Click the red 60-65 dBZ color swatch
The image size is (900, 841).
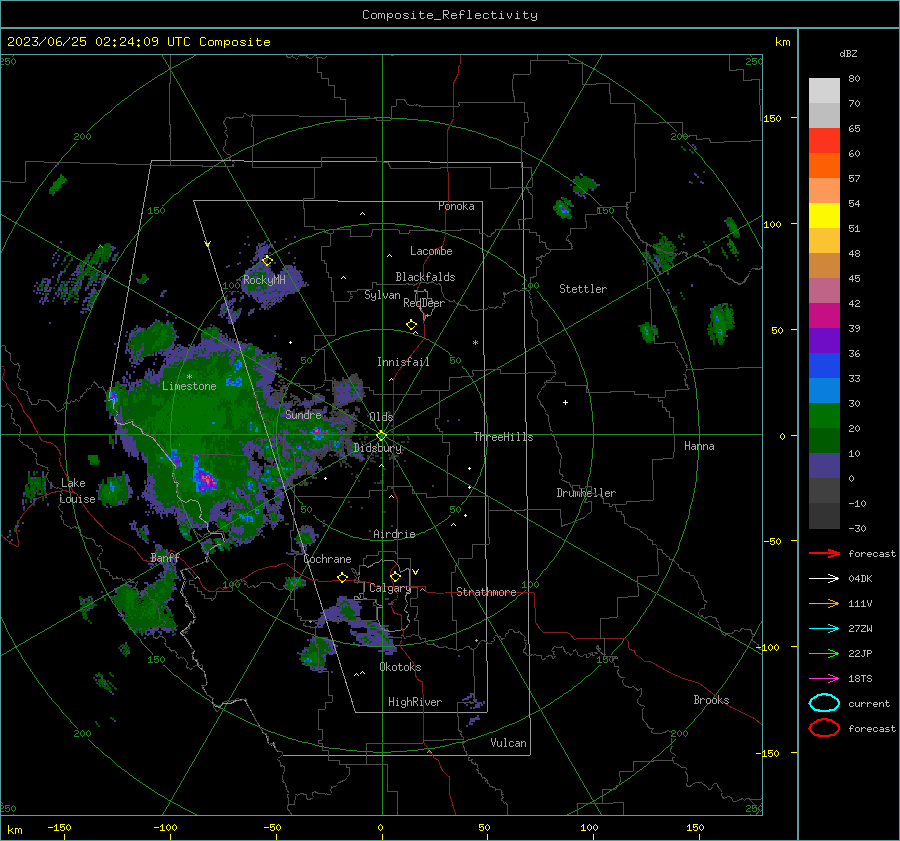click(x=824, y=141)
